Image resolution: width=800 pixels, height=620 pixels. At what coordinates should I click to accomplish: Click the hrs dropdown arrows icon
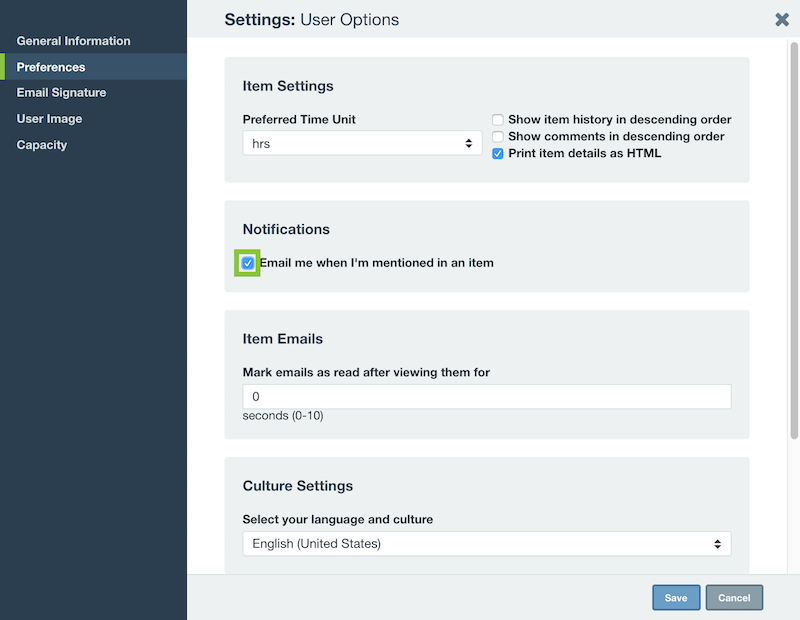pos(468,143)
